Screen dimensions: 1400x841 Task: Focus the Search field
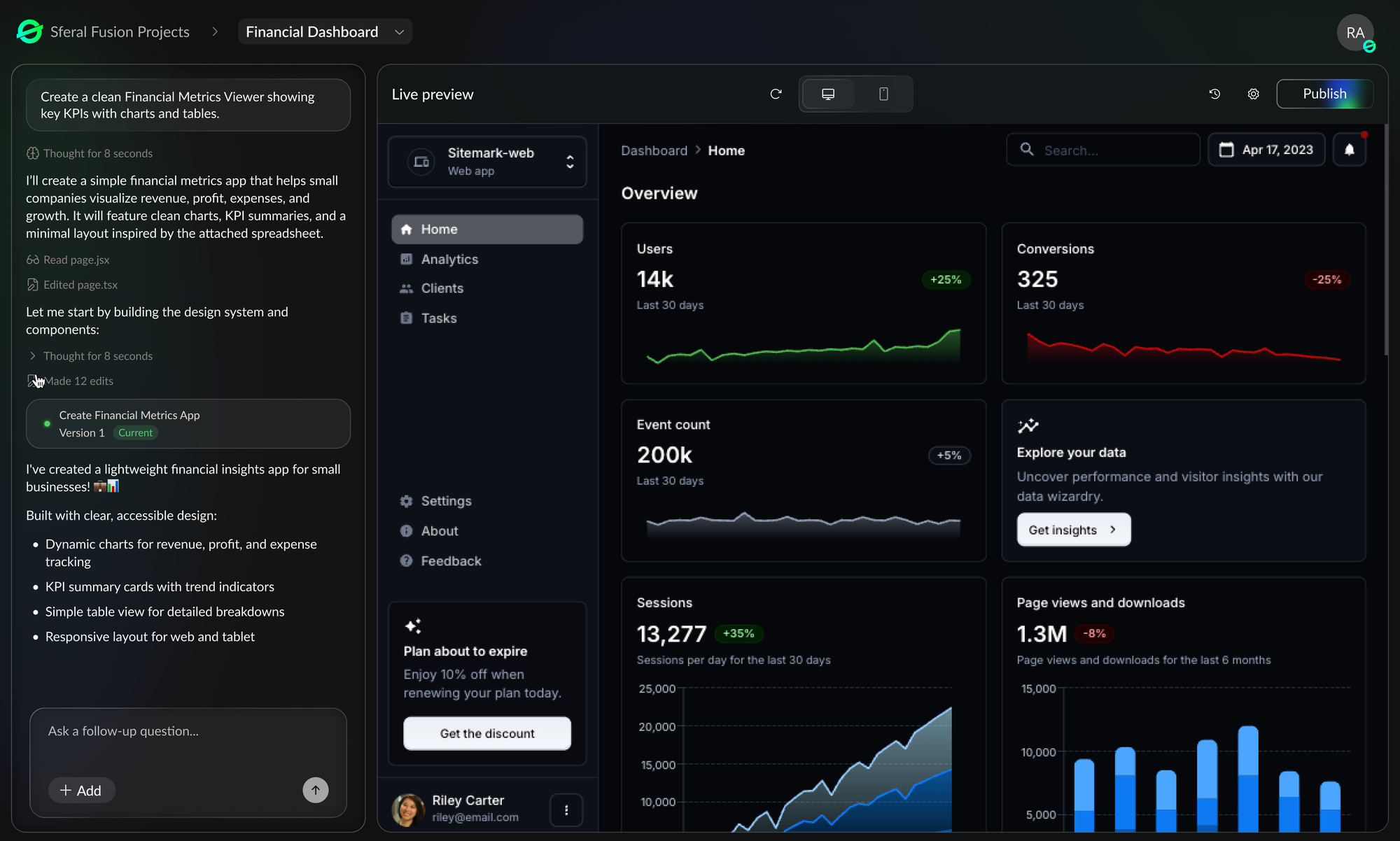click(x=1103, y=150)
